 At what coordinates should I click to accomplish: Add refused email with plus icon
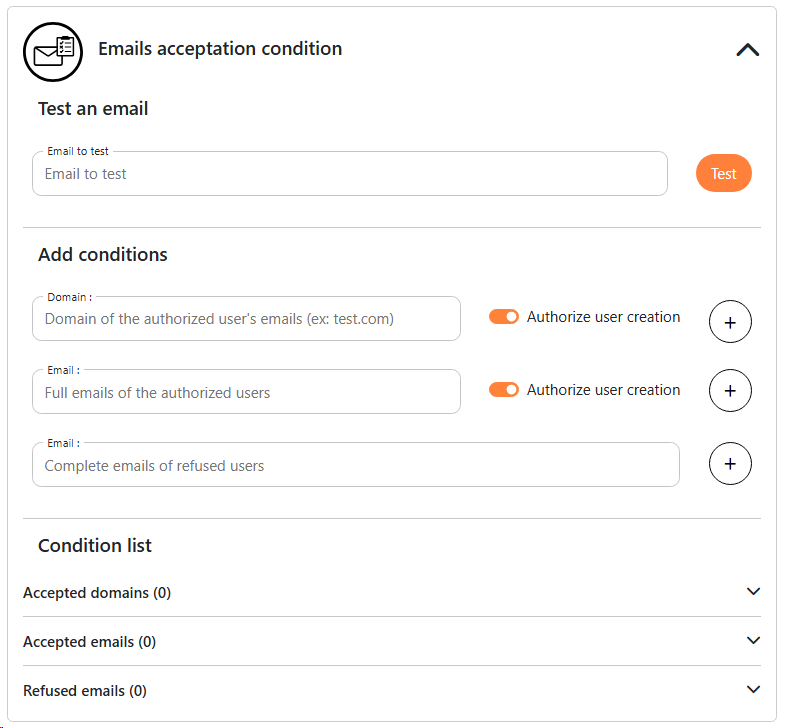pyautogui.click(x=730, y=464)
